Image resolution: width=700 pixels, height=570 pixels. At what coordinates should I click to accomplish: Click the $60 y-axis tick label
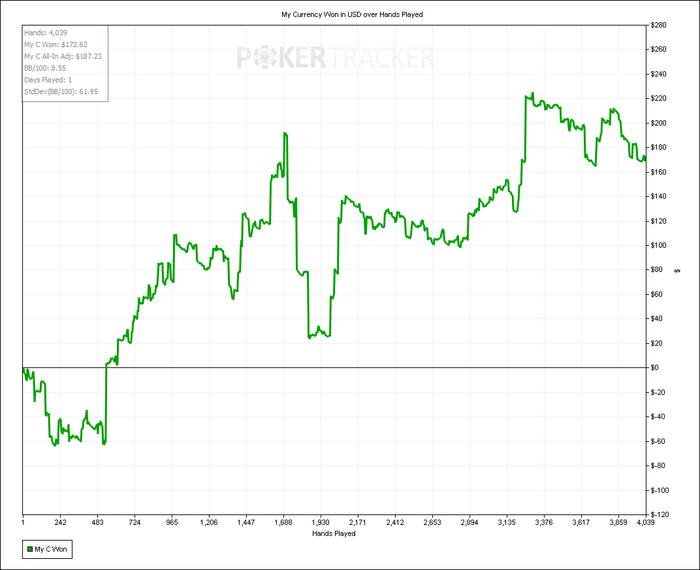point(656,294)
